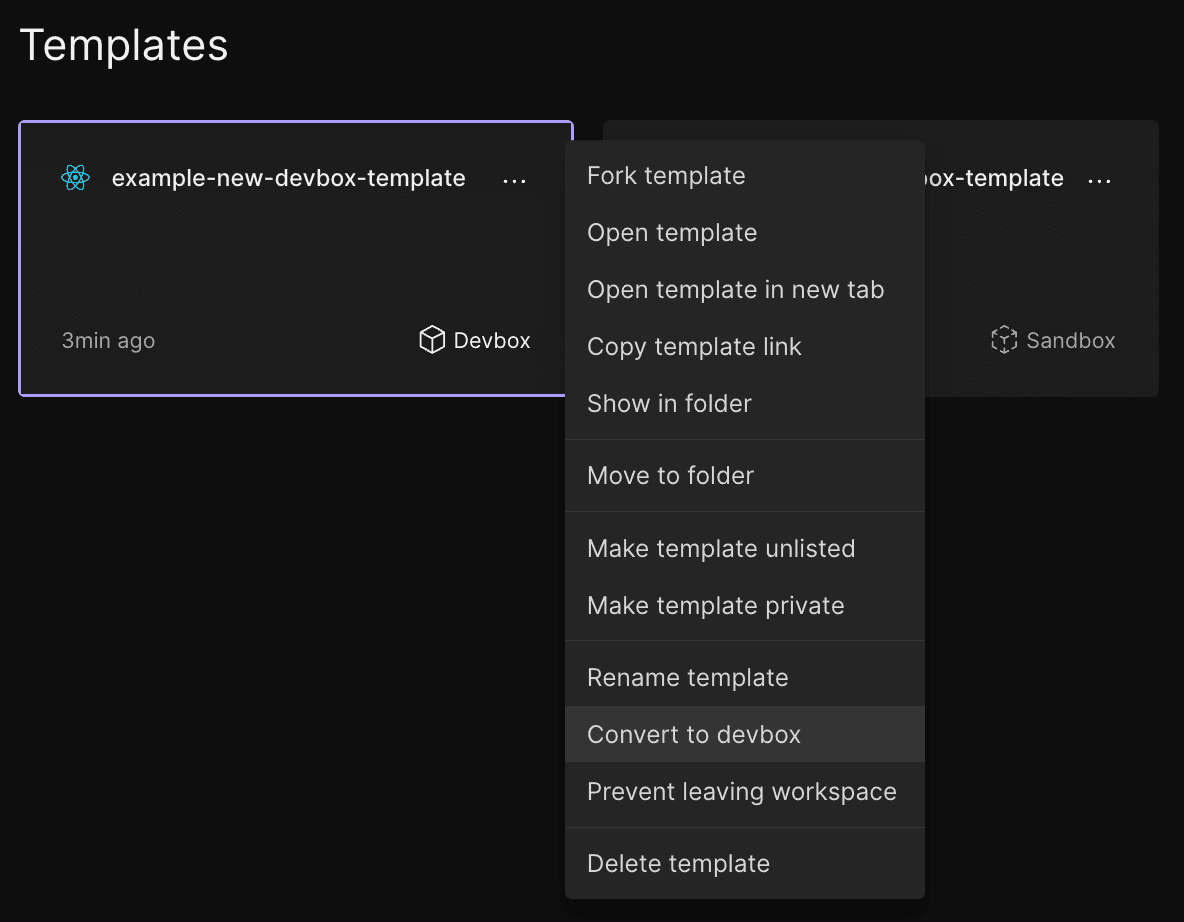Image resolution: width=1184 pixels, height=922 pixels.
Task: Choose Open template in new tab
Action: coord(735,289)
